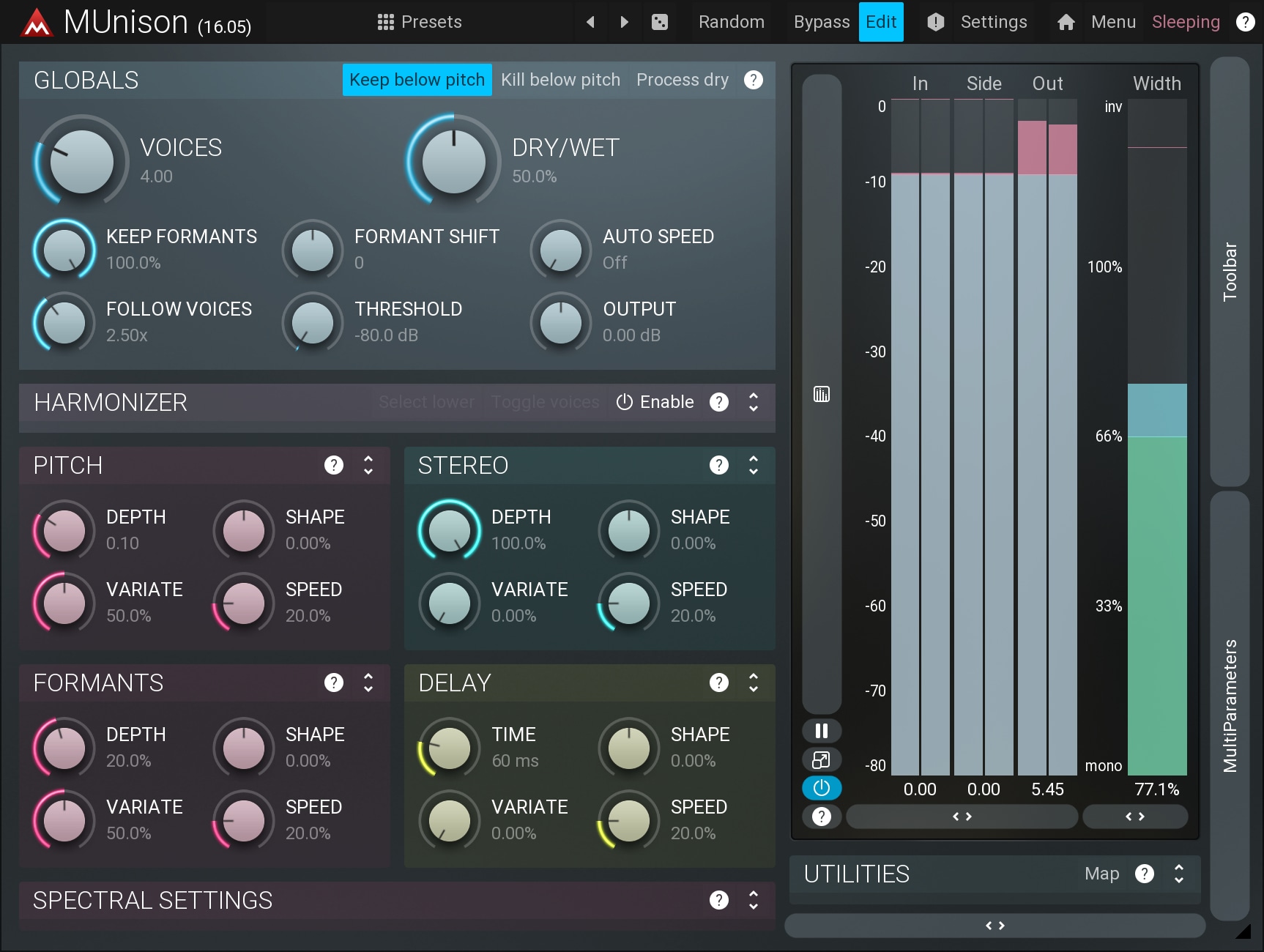The height and width of the screenshot is (952, 1264).
Task: Toggle the meter power button
Action: pyautogui.click(x=822, y=788)
